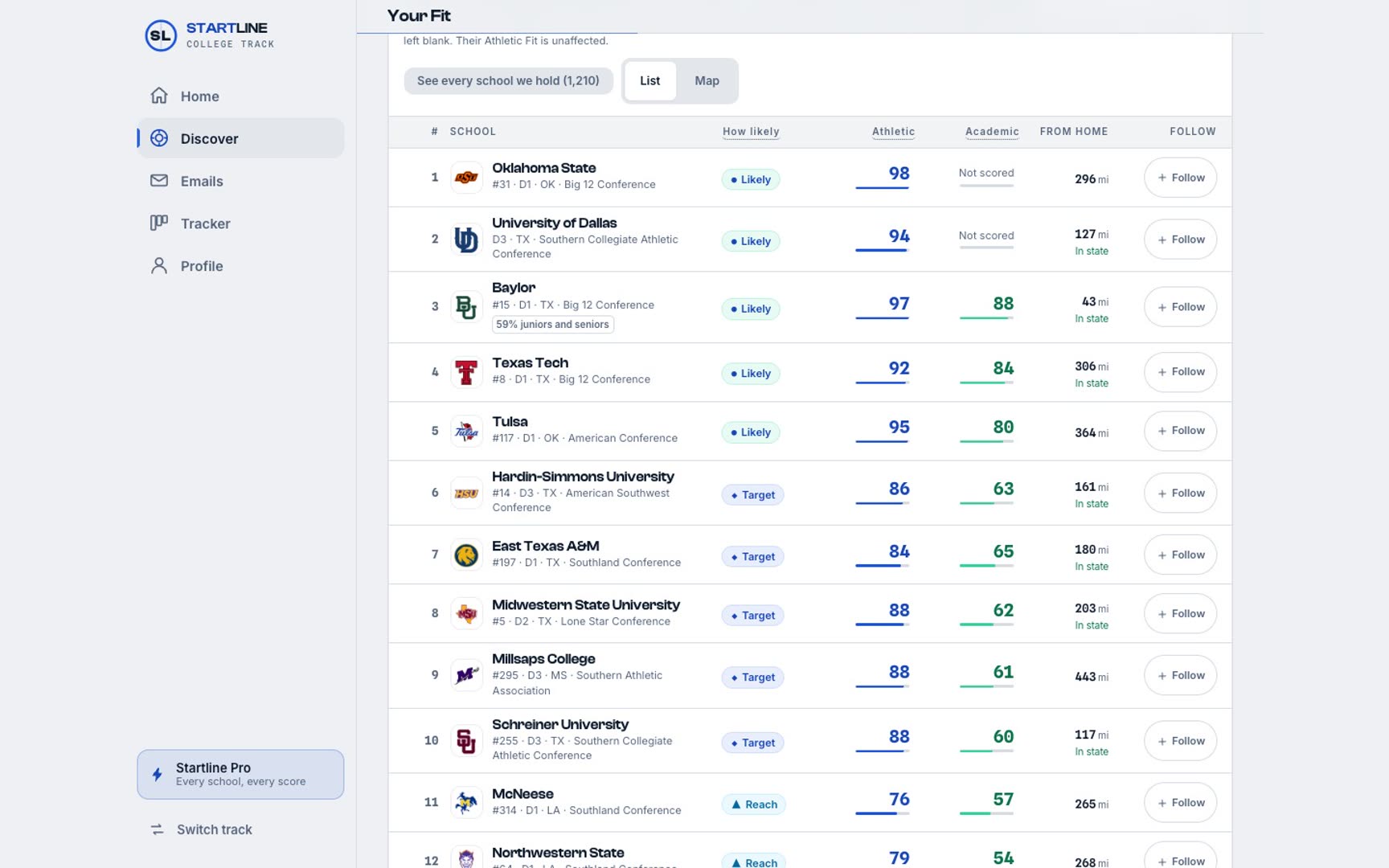The image size is (1389, 868).
Task: Click the Tracker board icon
Action: 159,223
